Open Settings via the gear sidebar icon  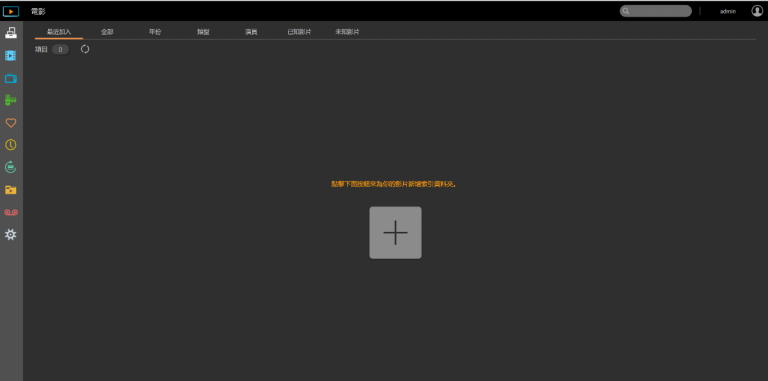click(10, 235)
